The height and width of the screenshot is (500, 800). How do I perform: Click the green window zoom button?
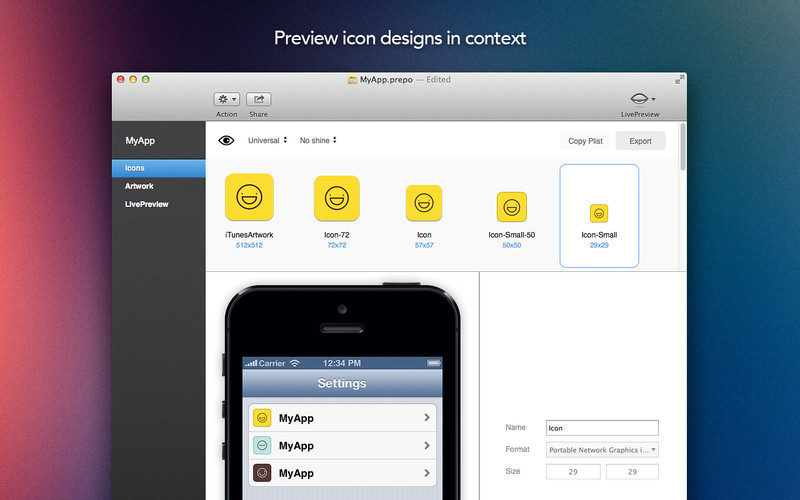click(145, 80)
